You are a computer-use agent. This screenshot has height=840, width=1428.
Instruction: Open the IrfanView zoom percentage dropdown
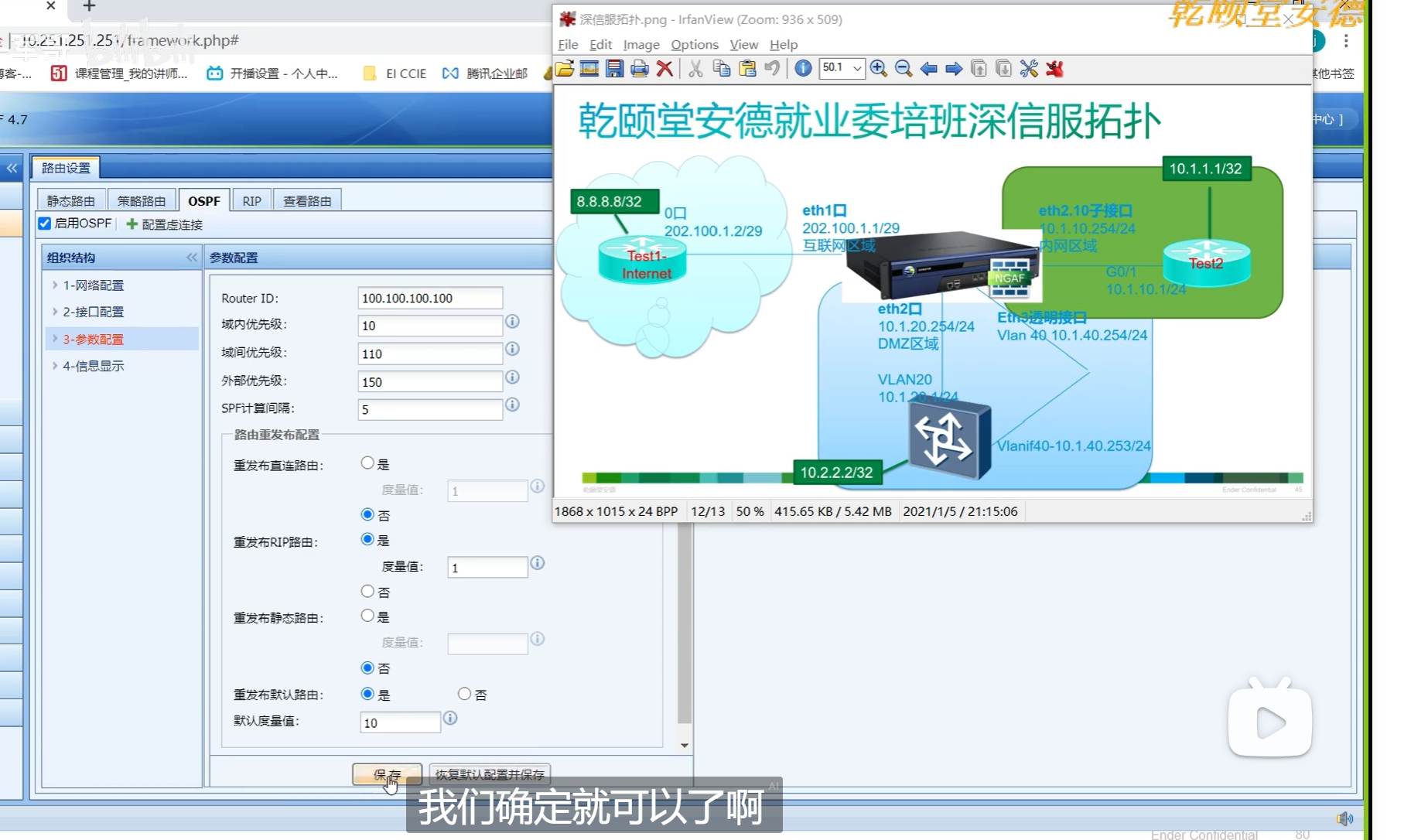click(x=857, y=68)
